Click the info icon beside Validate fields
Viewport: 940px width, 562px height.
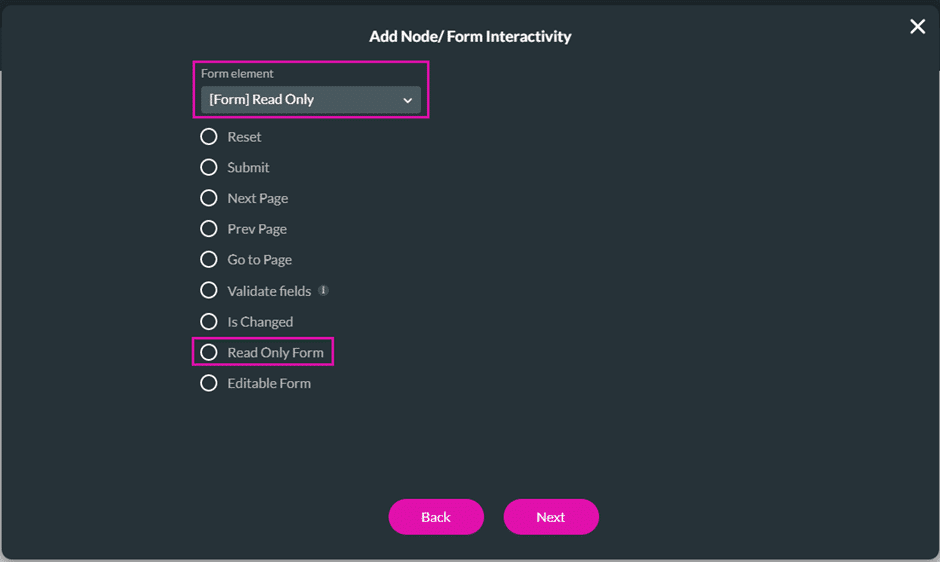[324, 291]
